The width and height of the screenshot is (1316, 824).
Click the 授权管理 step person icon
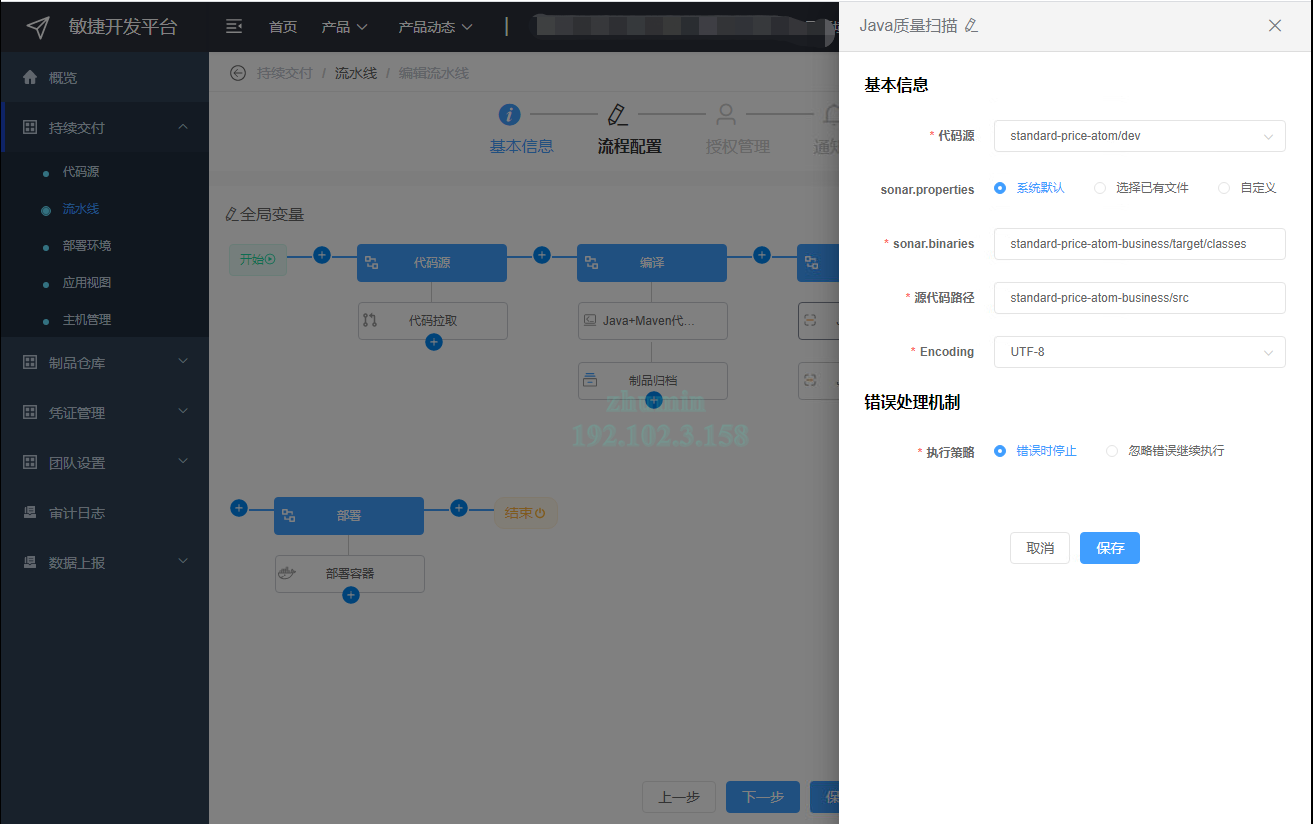click(726, 114)
